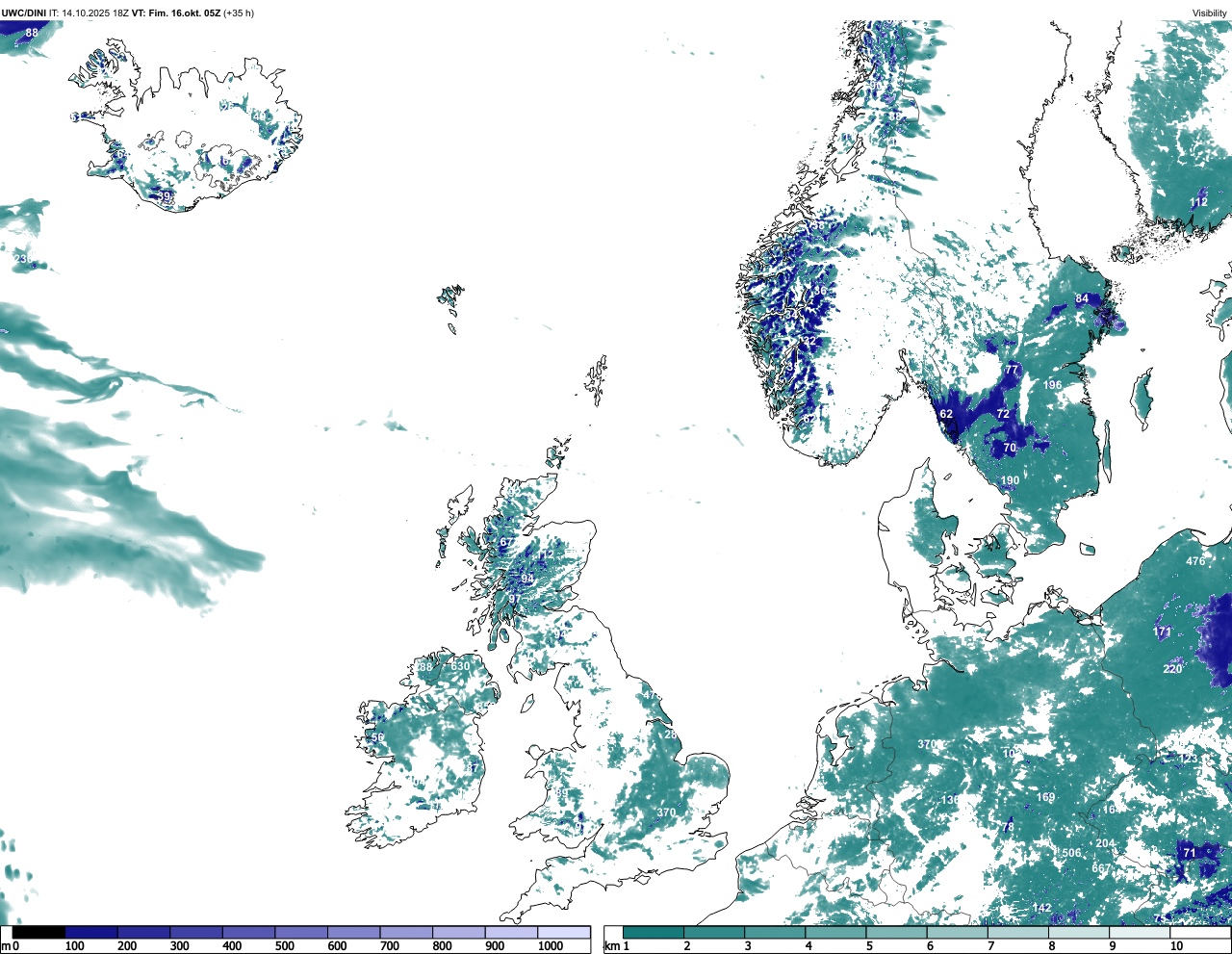The image size is (1232, 954).
Task: Click the black 0–100 m legend swatch
Action: tap(39, 932)
